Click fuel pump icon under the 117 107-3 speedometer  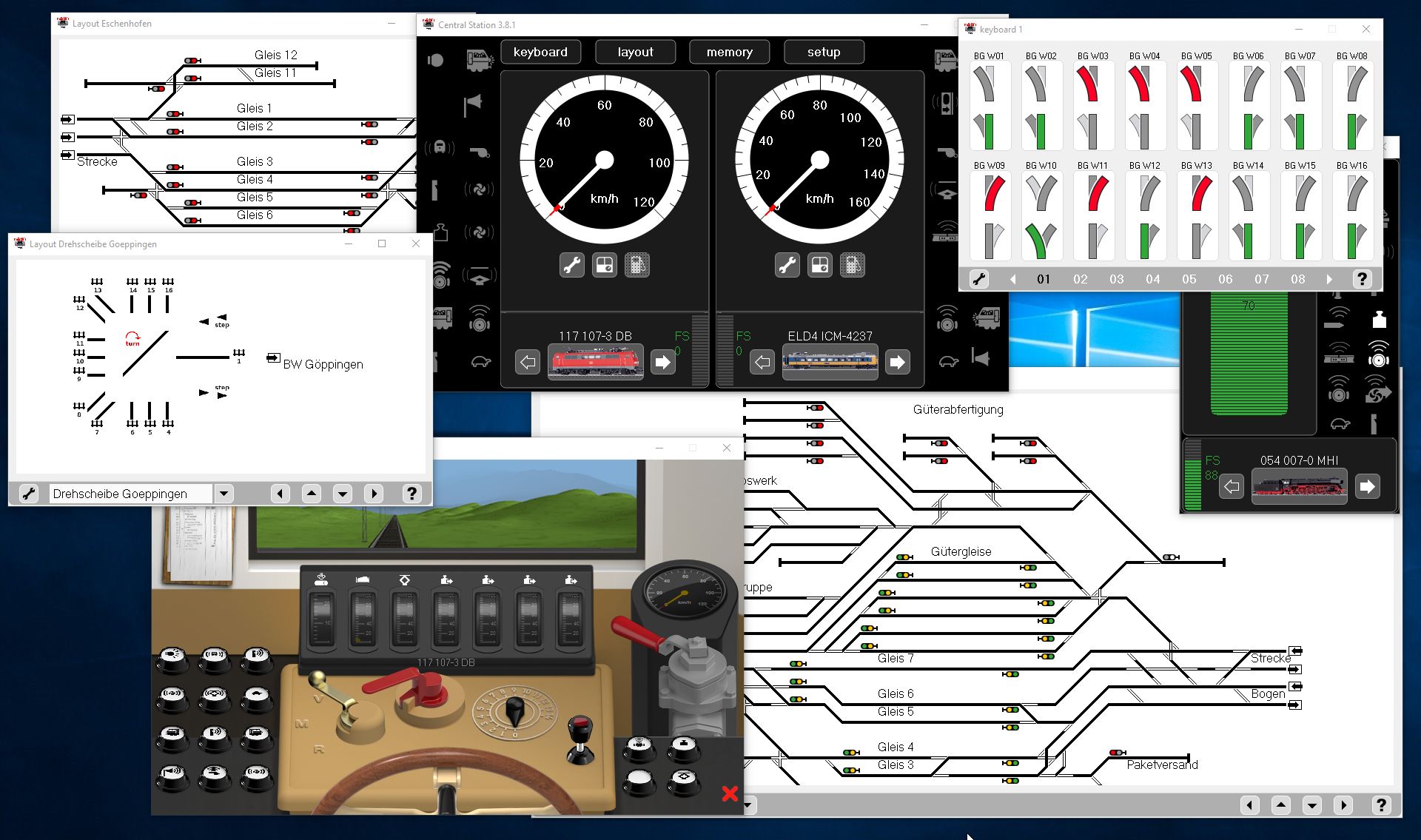[x=637, y=265]
